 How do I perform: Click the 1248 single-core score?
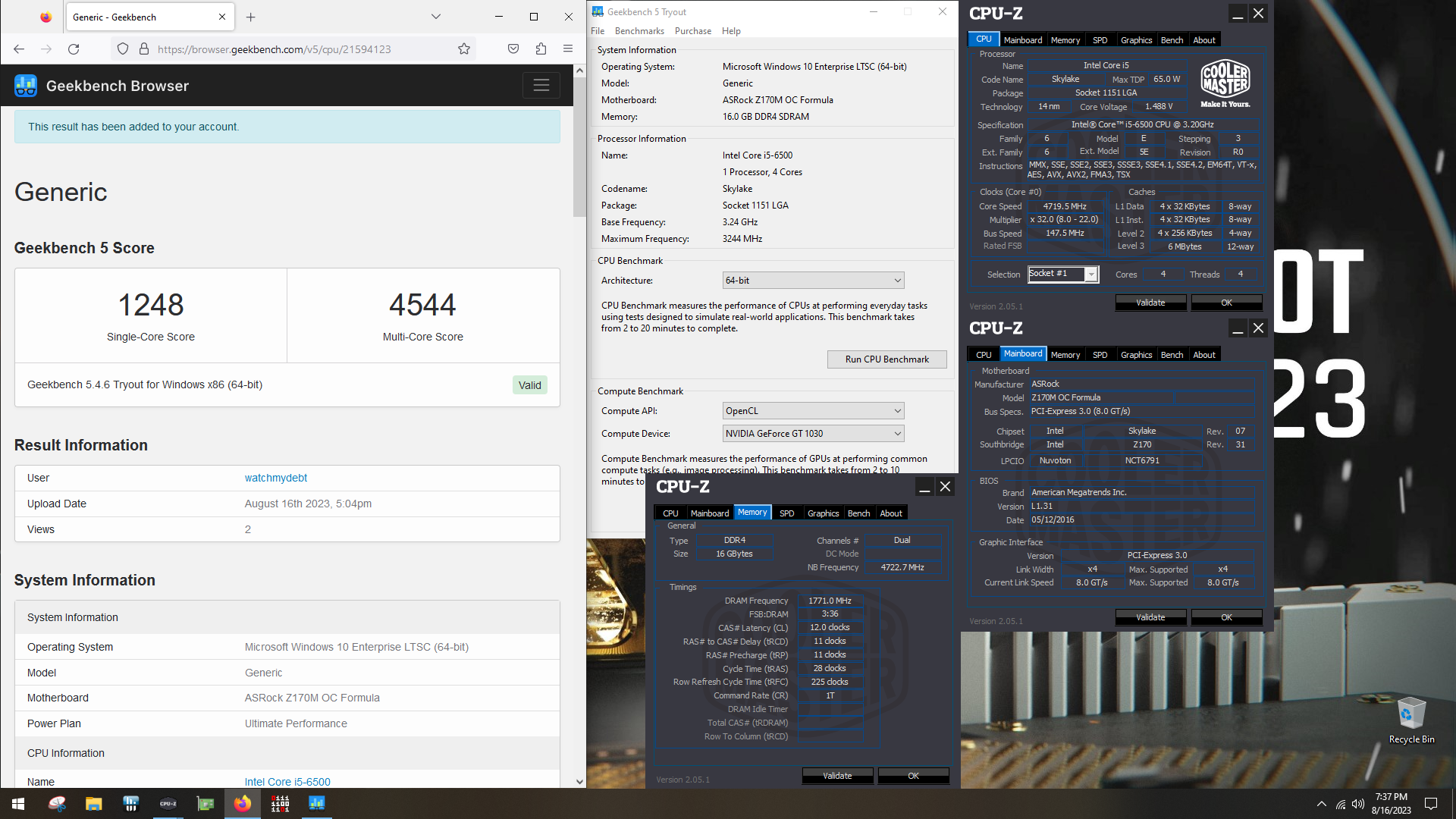click(150, 305)
